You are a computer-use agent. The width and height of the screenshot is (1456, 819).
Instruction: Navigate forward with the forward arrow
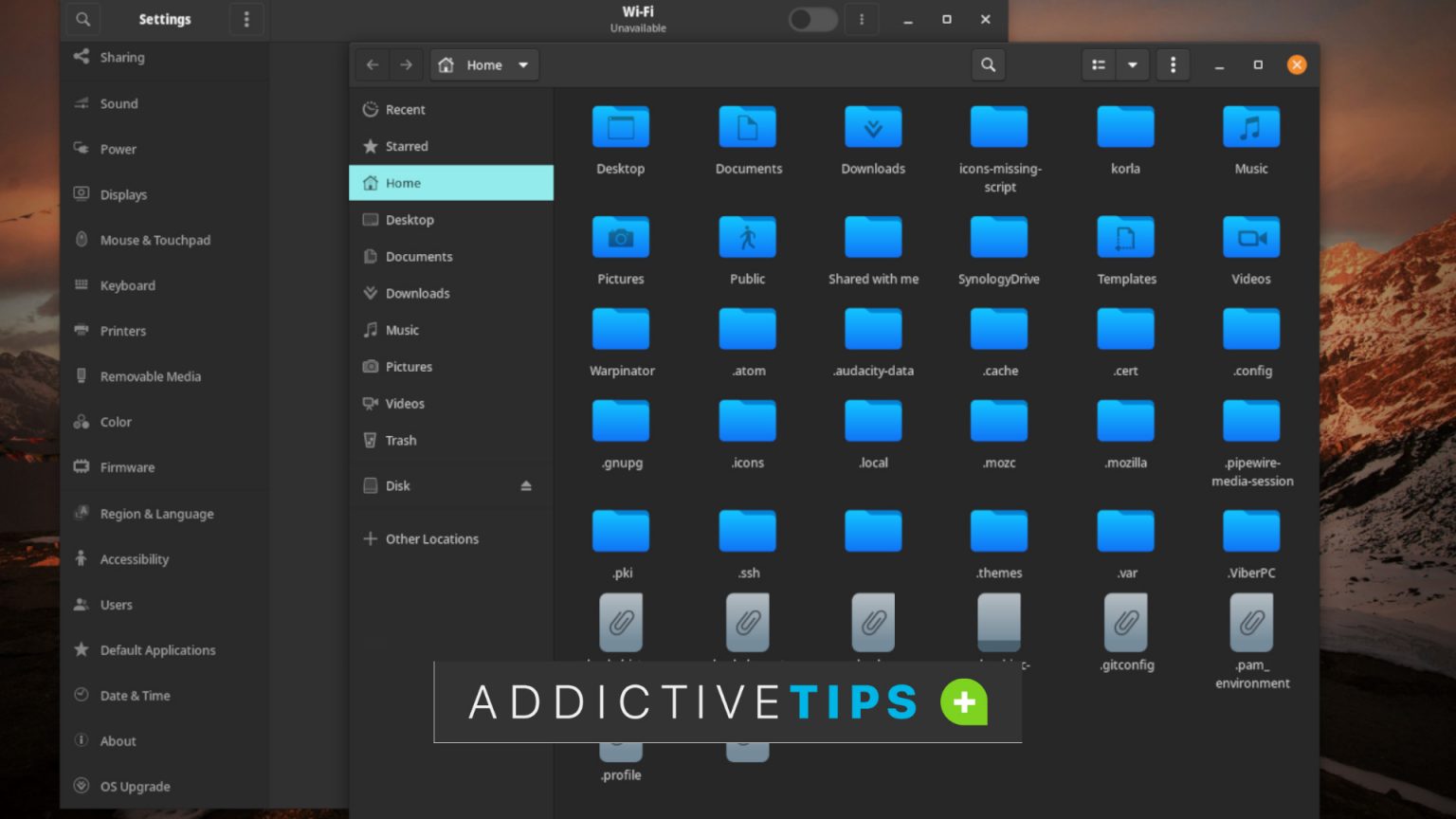click(406, 64)
